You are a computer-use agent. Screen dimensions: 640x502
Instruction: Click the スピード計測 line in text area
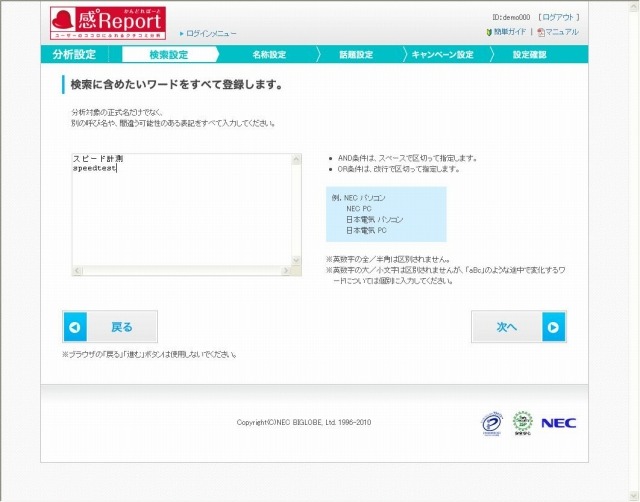(98, 159)
